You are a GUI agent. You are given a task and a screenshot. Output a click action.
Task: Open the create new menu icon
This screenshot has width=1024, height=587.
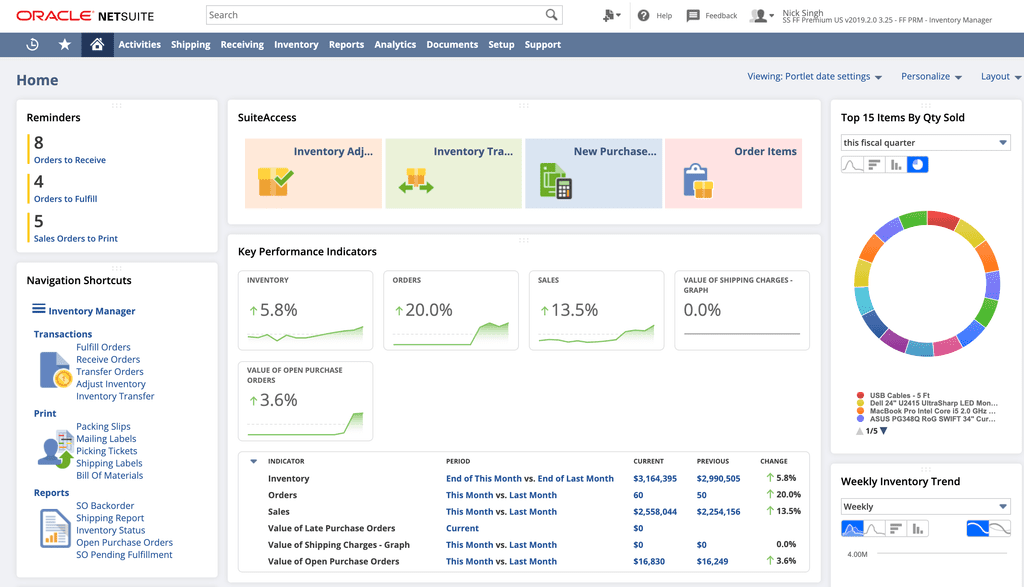[611, 15]
